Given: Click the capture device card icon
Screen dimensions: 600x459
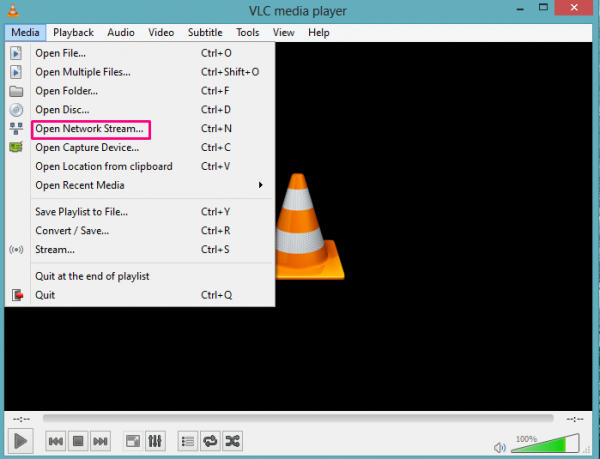Looking at the screenshot, I should coord(16,147).
